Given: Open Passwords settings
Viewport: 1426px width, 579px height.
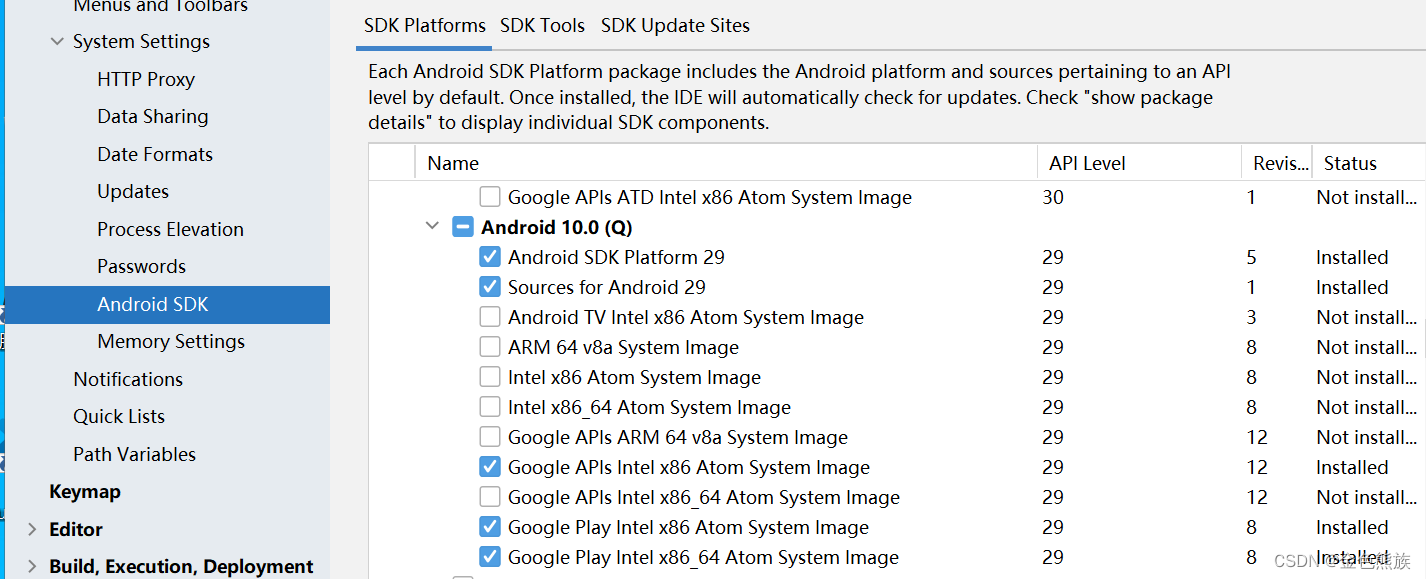Looking at the screenshot, I should (x=141, y=266).
